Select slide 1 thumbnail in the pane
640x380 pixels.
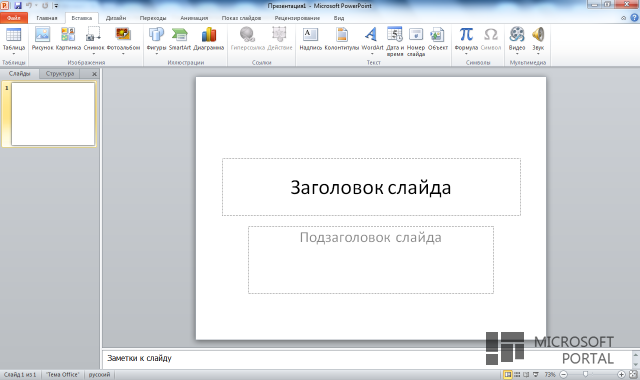[53, 114]
